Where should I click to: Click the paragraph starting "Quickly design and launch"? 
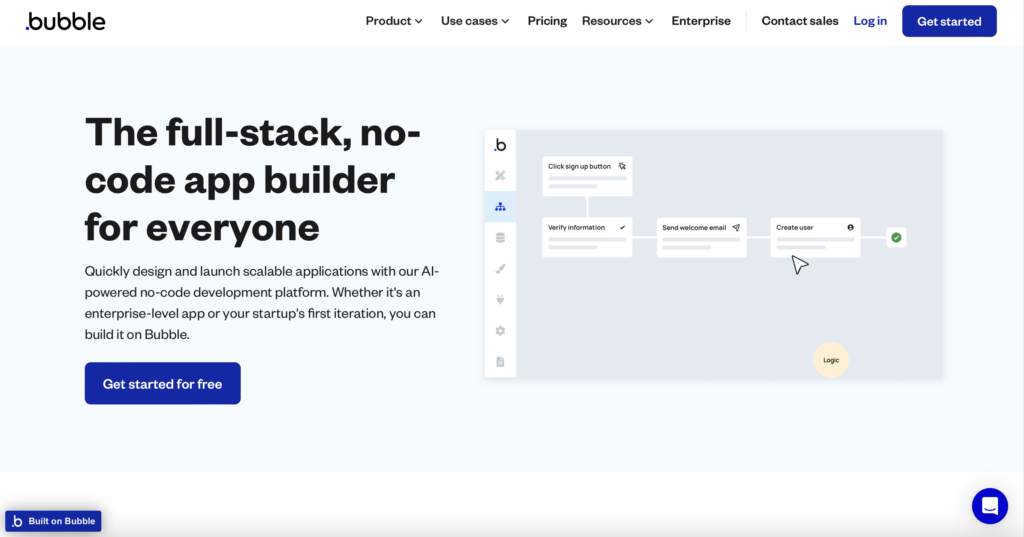coord(261,302)
